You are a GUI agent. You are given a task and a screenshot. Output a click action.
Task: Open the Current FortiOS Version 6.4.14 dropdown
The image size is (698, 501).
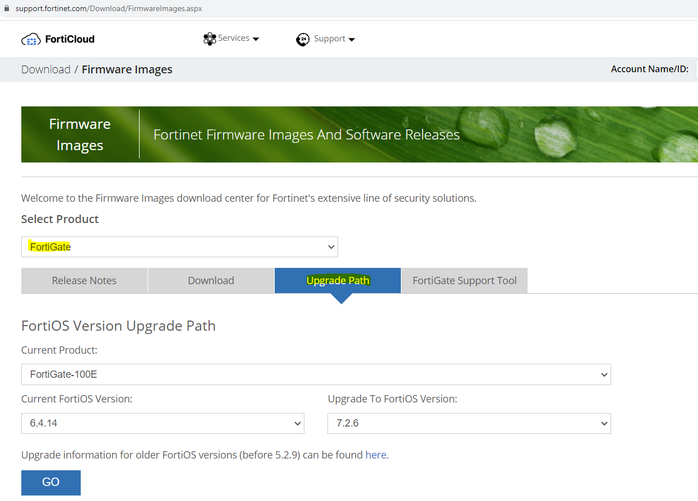pyautogui.click(x=163, y=423)
